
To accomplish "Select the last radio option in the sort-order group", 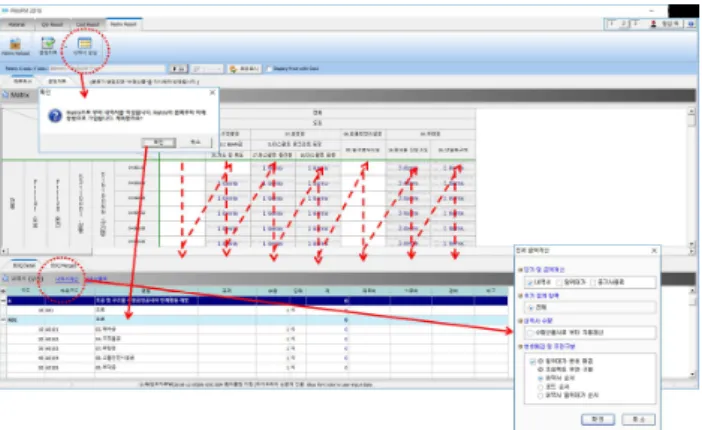I will 540,396.
